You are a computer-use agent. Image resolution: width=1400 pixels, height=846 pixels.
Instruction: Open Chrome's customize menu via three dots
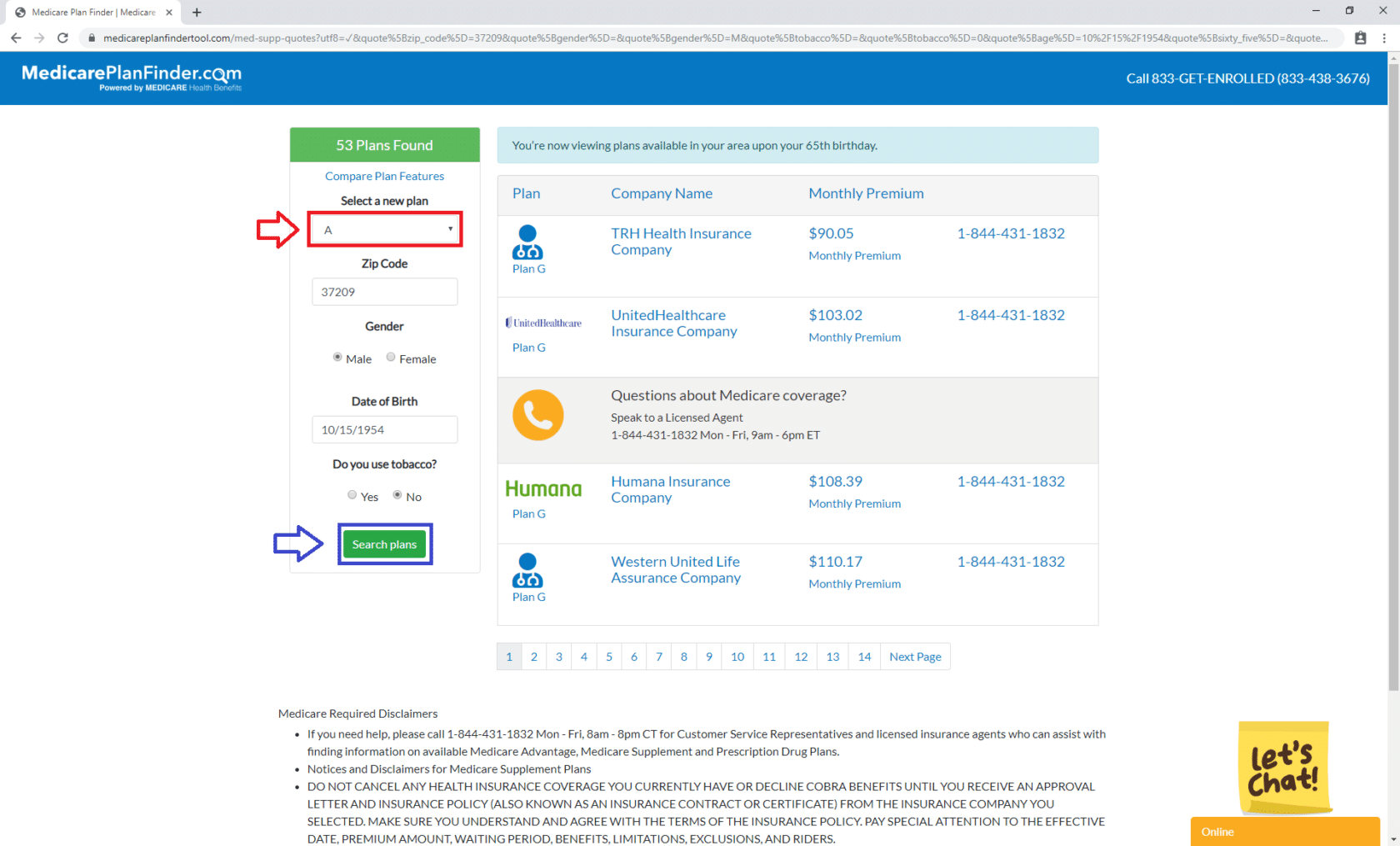pyautogui.click(x=1384, y=38)
